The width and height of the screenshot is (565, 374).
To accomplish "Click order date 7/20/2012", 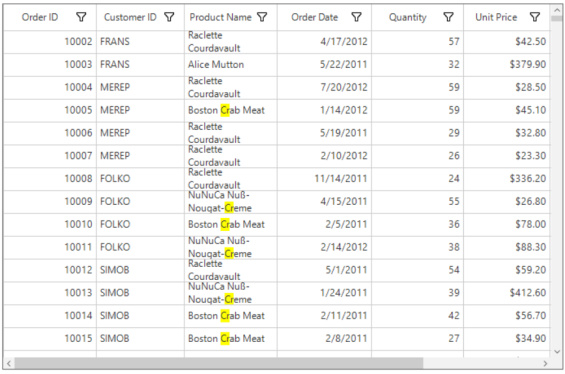I will click(x=324, y=88).
